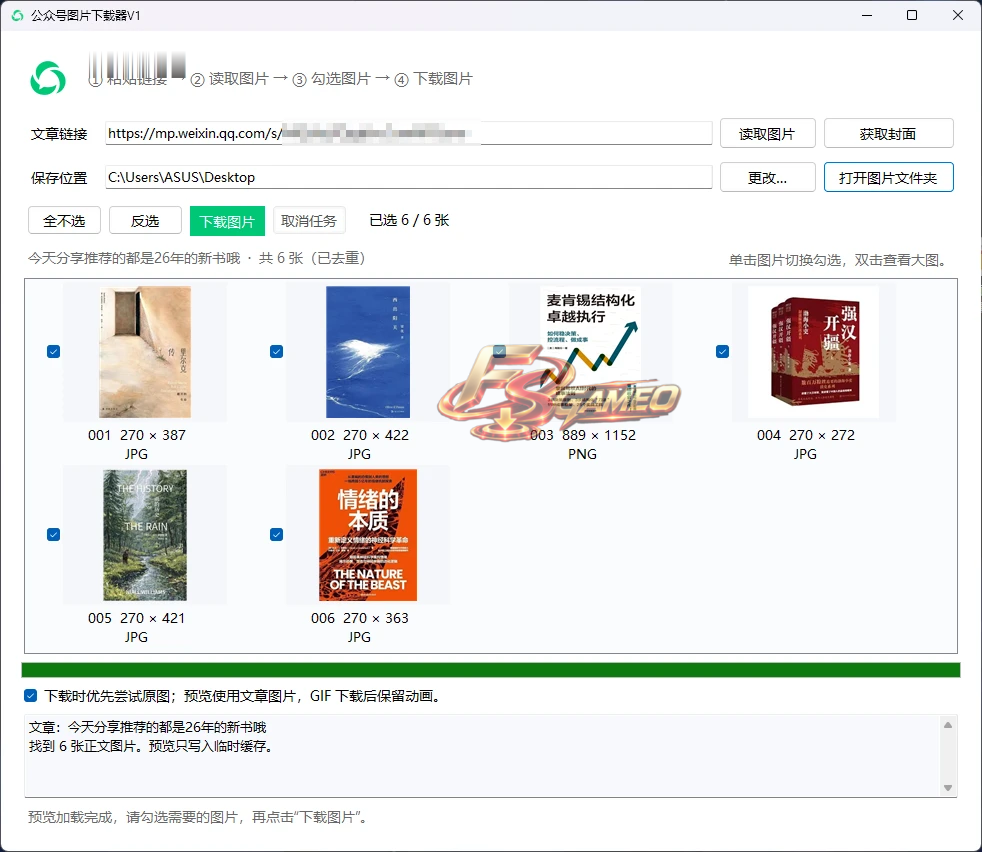Toggle checkbox for image 004

point(722,351)
